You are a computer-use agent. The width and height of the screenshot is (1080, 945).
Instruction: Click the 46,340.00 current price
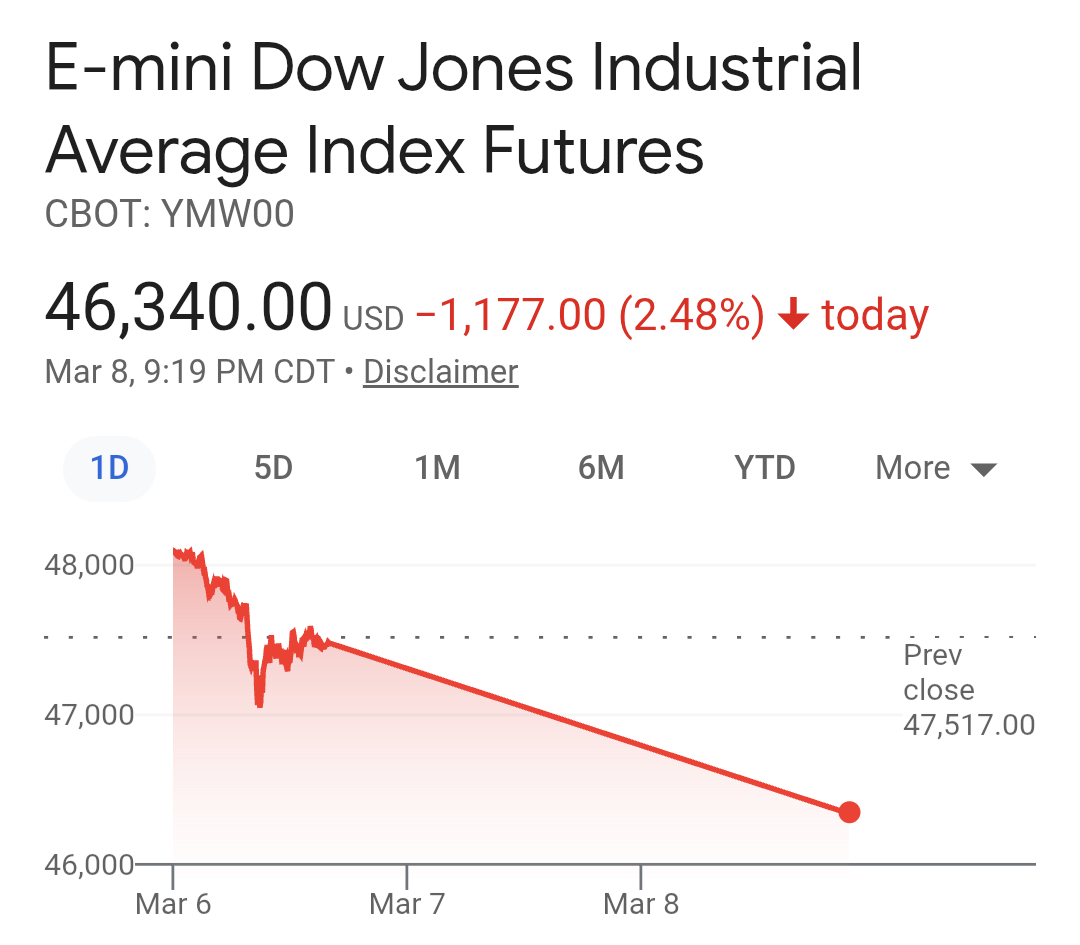(188, 308)
